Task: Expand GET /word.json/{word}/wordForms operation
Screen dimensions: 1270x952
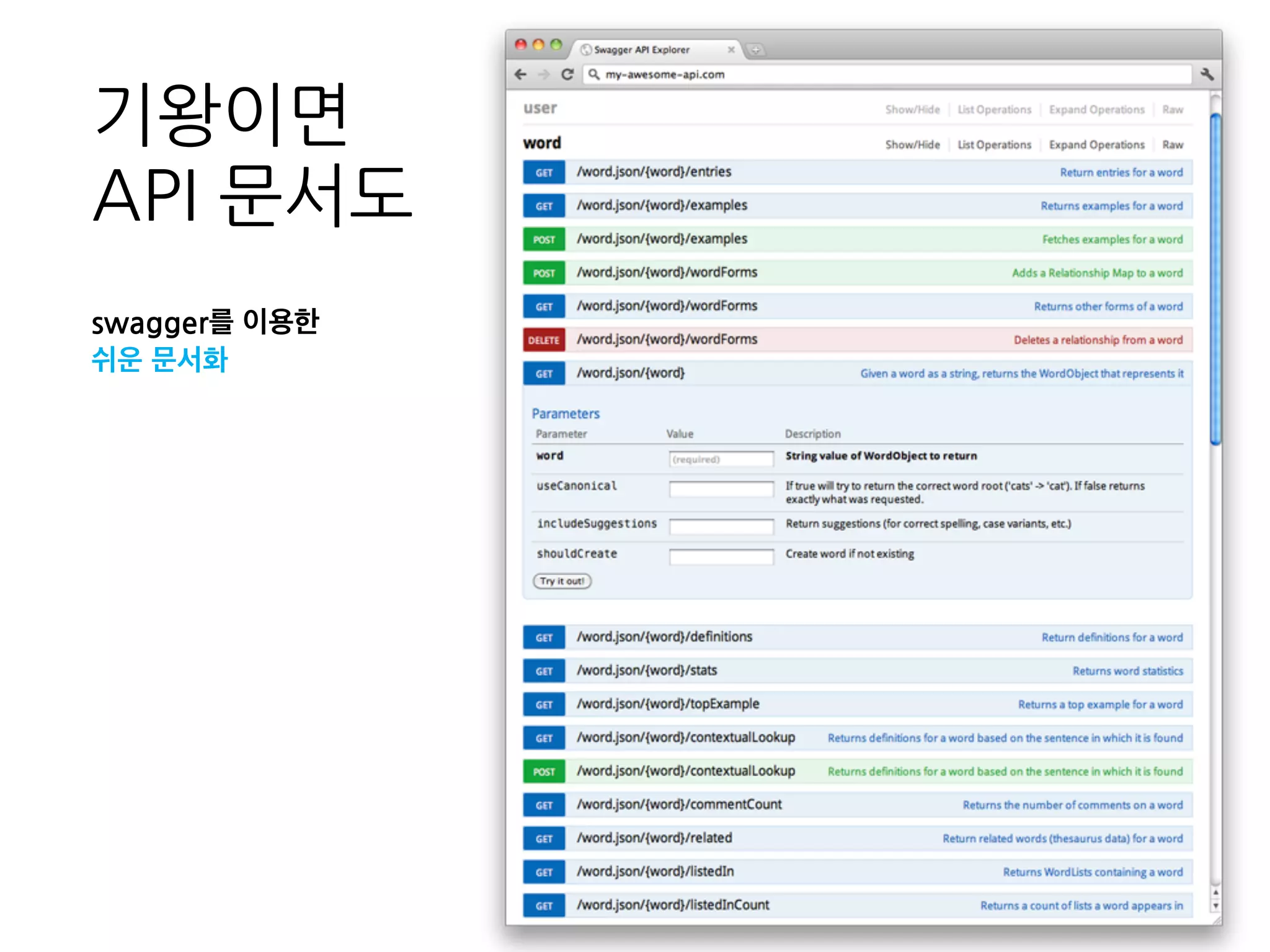Action: tap(857, 306)
